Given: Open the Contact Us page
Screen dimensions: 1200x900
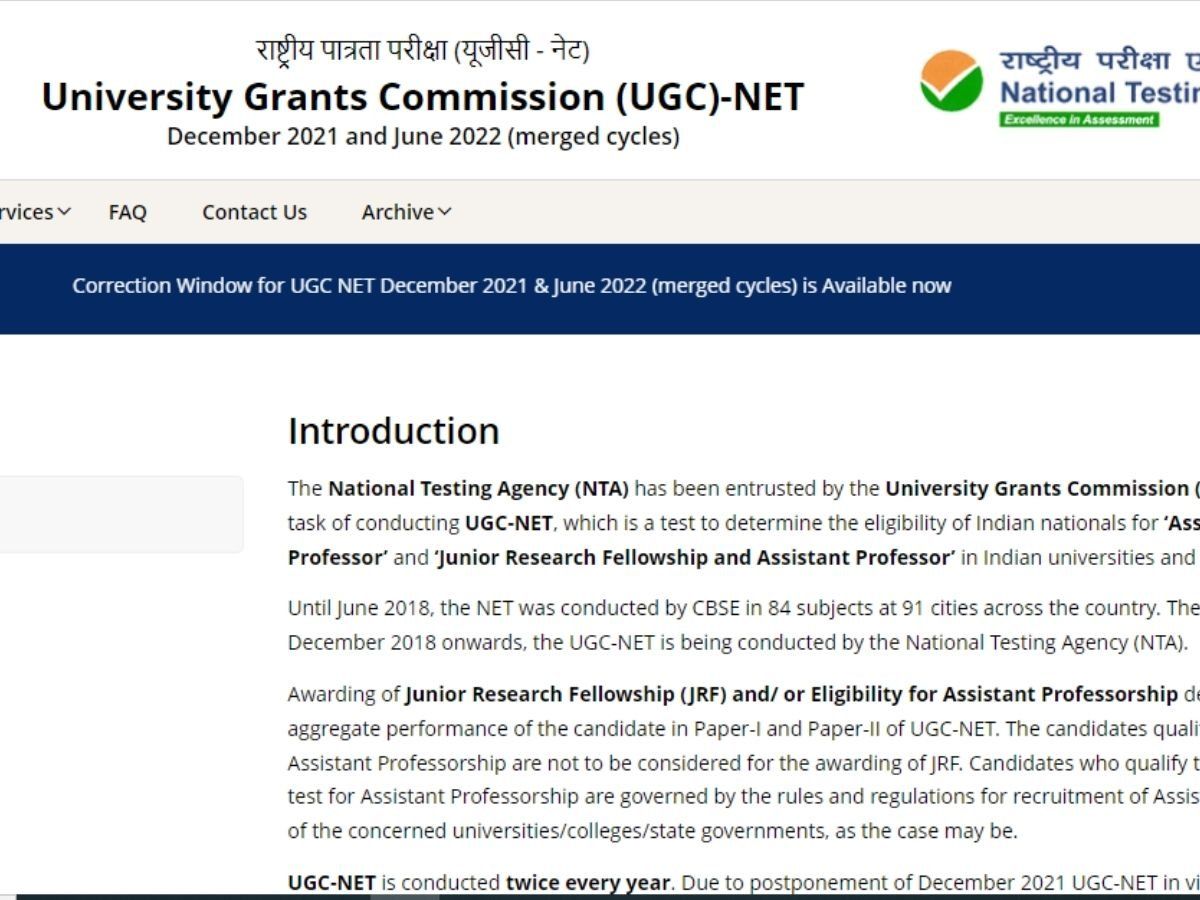Looking at the screenshot, I should tap(255, 212).
